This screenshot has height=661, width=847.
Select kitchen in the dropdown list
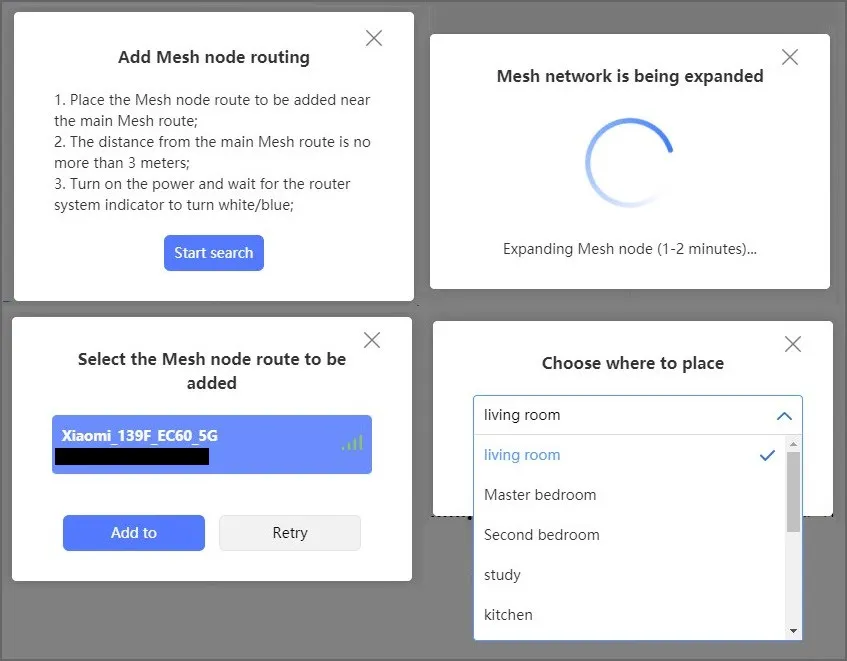tap(508, 615)
